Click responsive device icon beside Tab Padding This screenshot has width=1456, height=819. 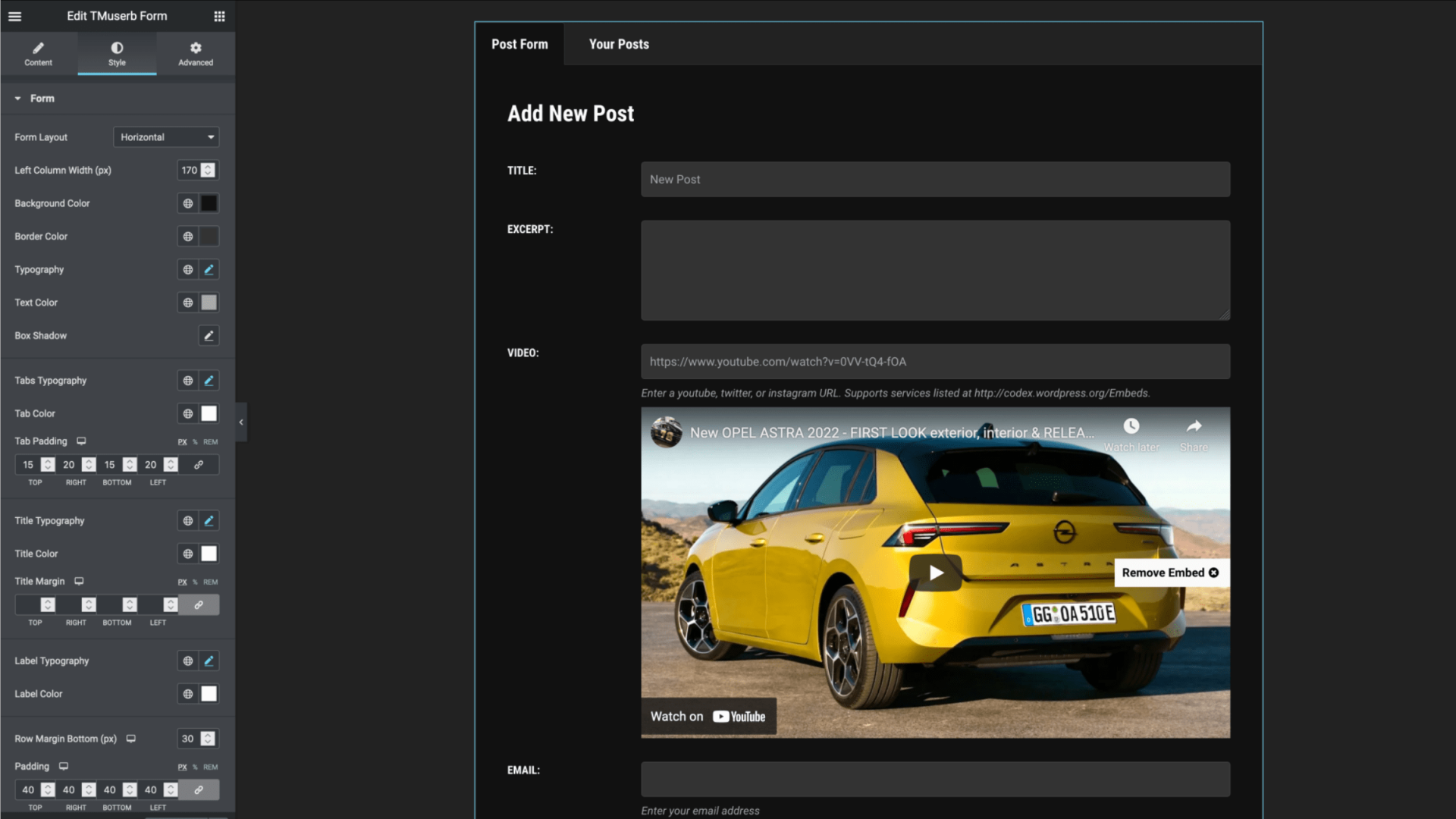(x=81, y=441)
